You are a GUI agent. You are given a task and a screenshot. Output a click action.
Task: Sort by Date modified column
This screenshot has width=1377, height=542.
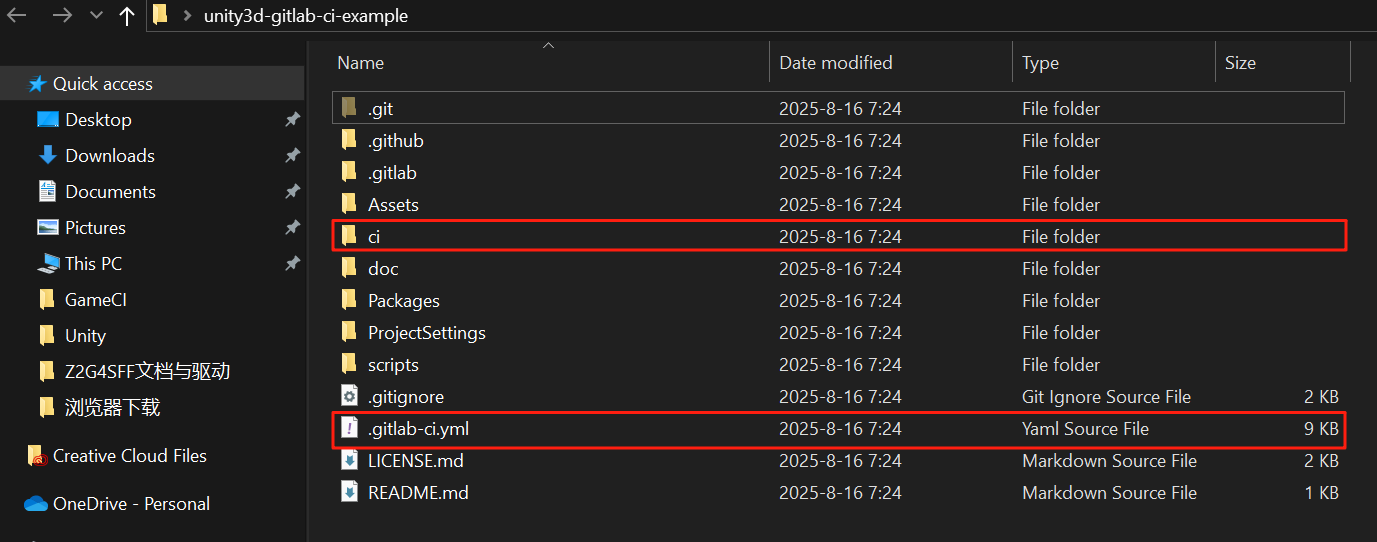pyautogui.click(x=835, y=62)
